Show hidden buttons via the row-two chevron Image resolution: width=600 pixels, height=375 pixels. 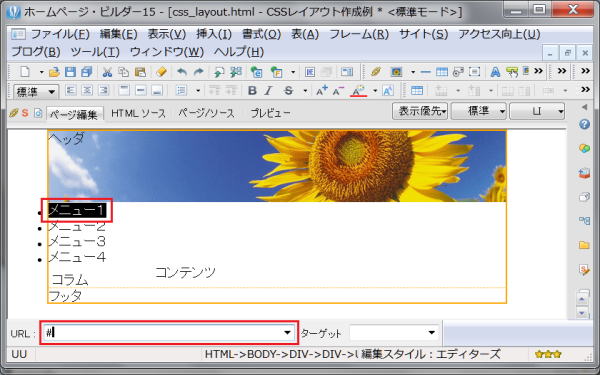pyautogui.click(x=585, y=90)
